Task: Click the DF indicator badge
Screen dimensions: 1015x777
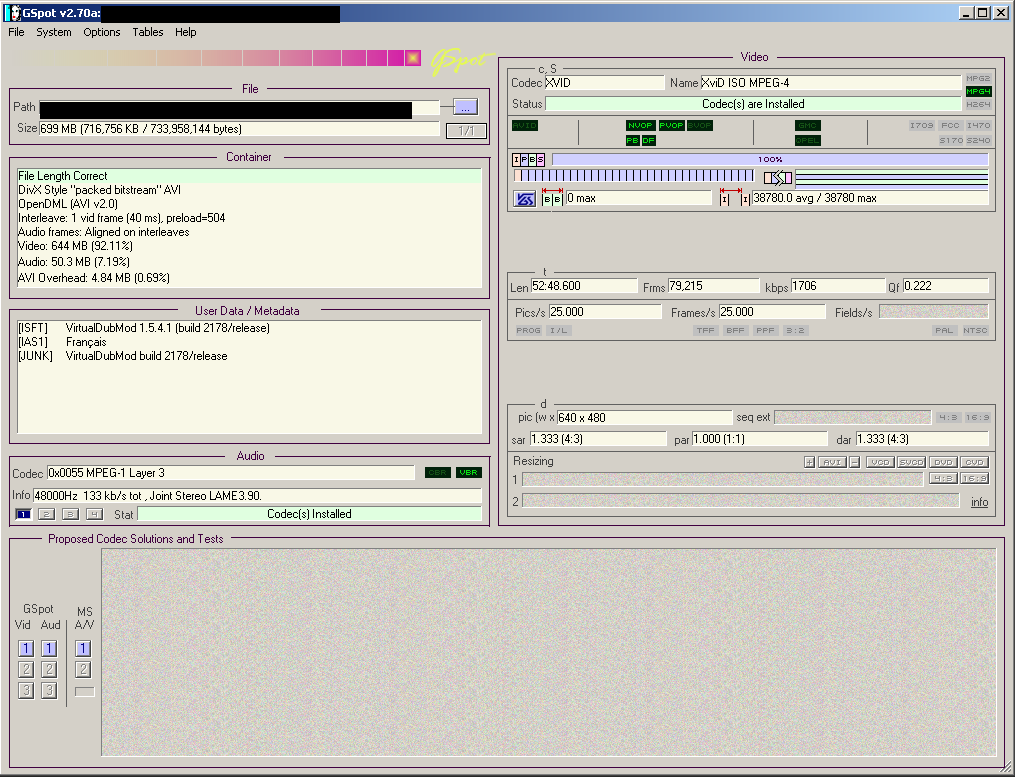Action: click(x=648, y=141)
